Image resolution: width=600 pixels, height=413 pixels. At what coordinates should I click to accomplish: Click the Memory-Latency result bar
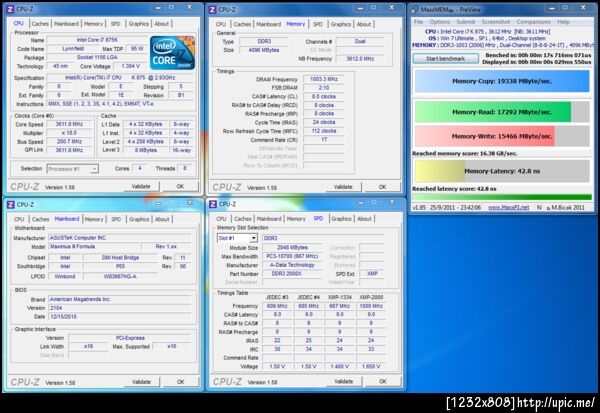[x=502, y=171]
